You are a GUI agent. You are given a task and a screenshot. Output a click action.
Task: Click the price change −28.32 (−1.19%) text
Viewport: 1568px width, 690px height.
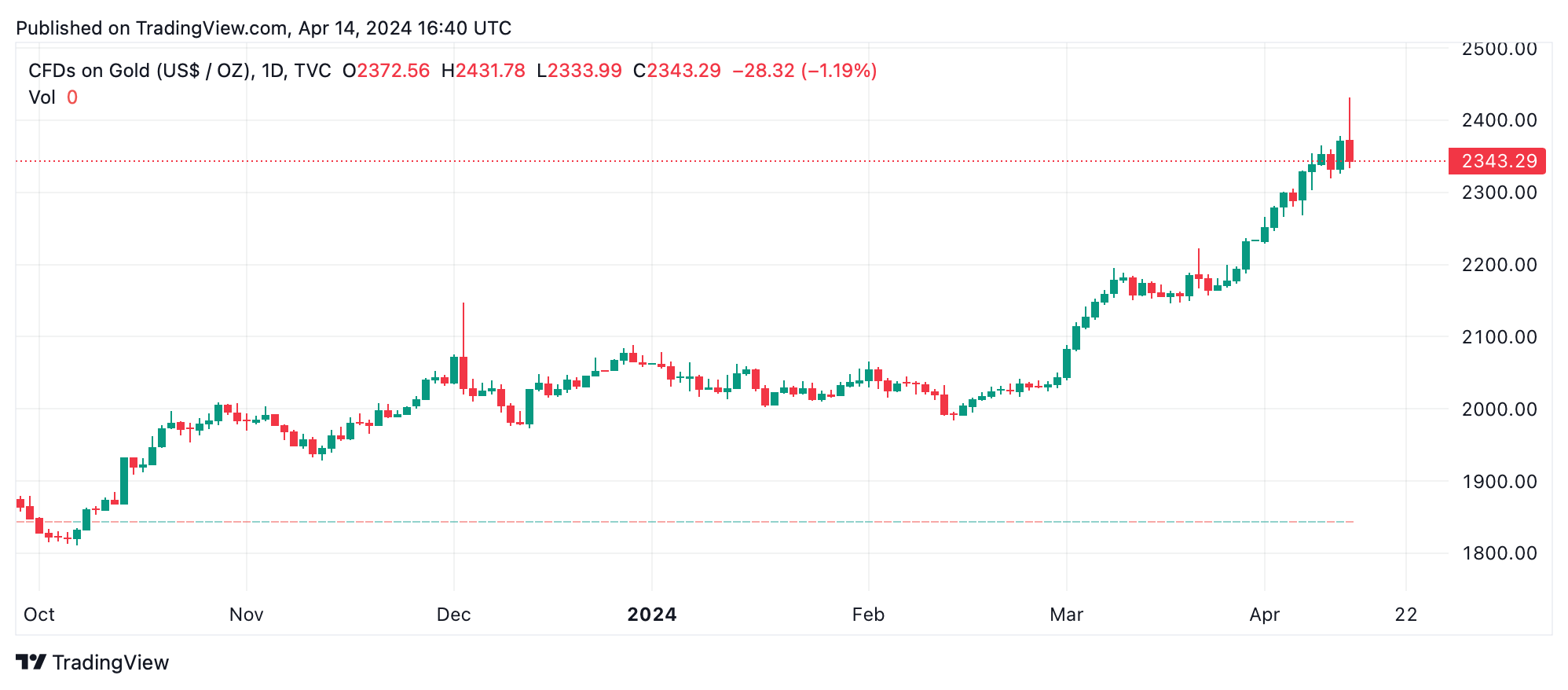point(804,71)
